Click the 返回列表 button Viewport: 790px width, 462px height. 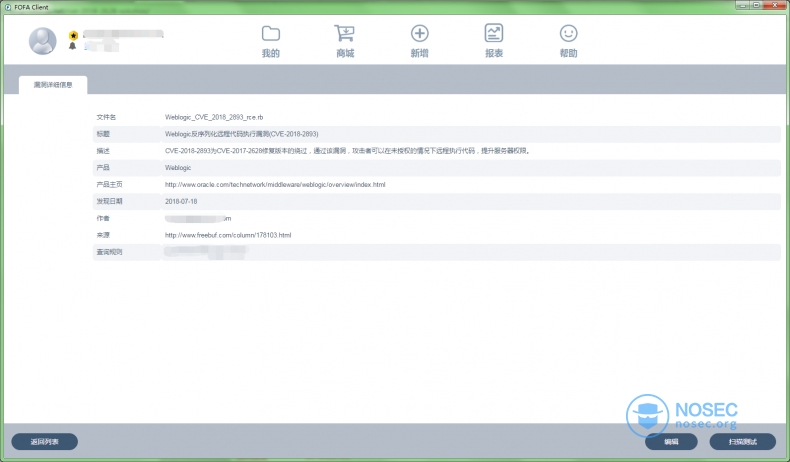[44, 442]
